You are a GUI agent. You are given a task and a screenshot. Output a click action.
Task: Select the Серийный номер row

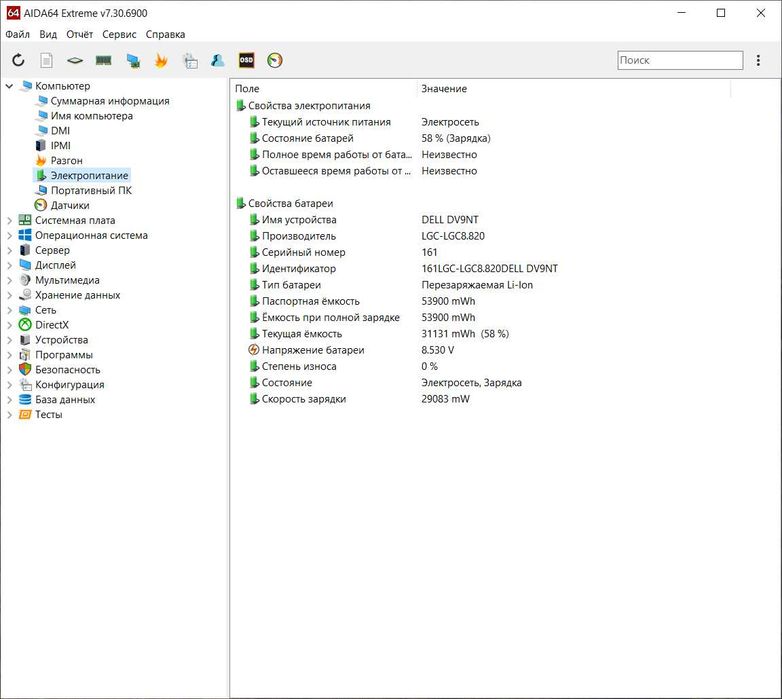[343, 252]
